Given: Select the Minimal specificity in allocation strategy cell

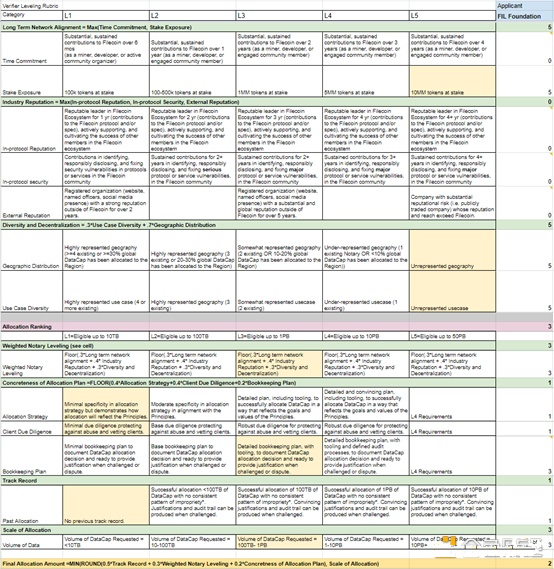Looking at the screenshot, I should [106, 405].
